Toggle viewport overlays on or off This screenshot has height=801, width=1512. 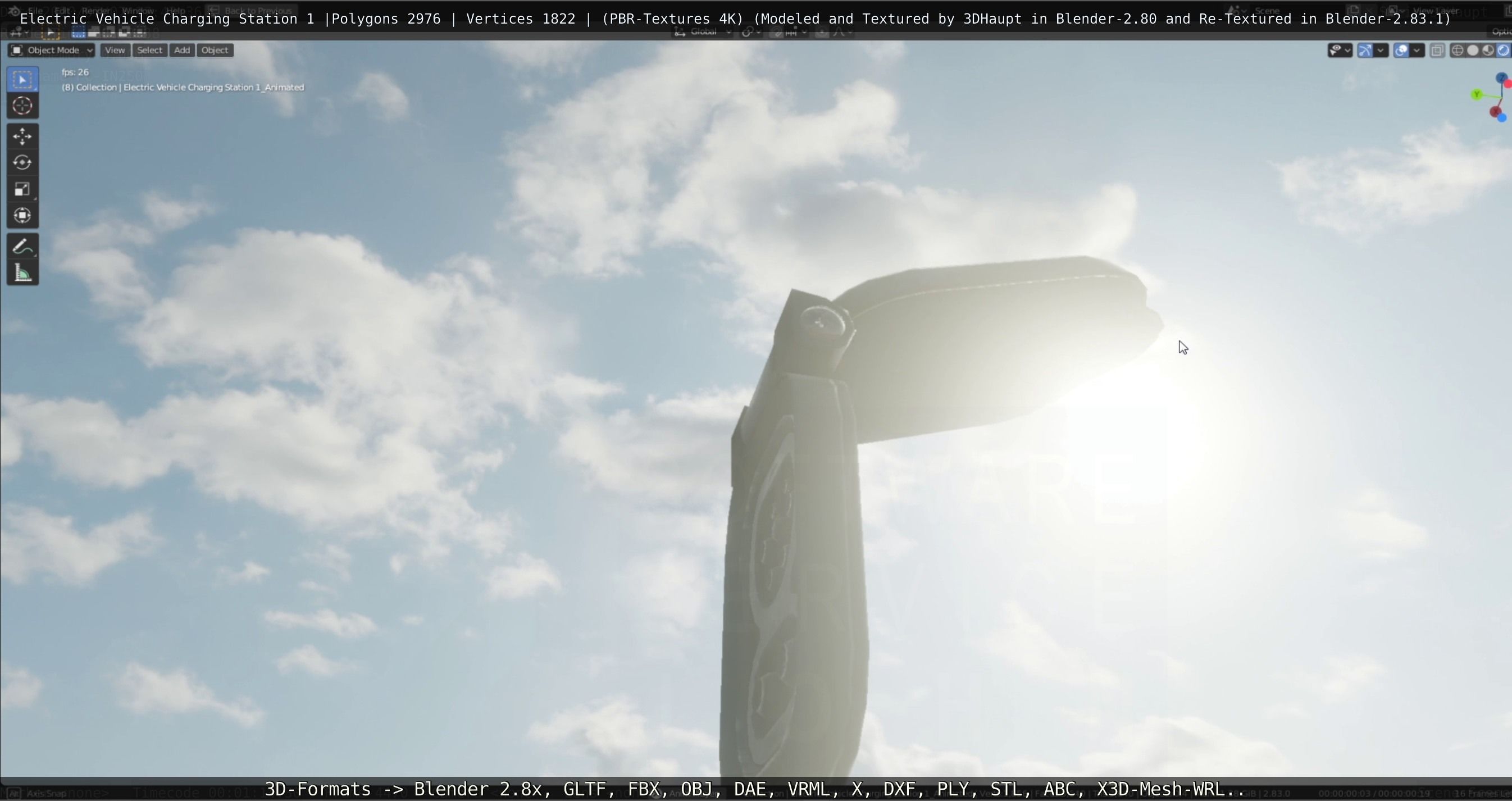coord(1401,51)
